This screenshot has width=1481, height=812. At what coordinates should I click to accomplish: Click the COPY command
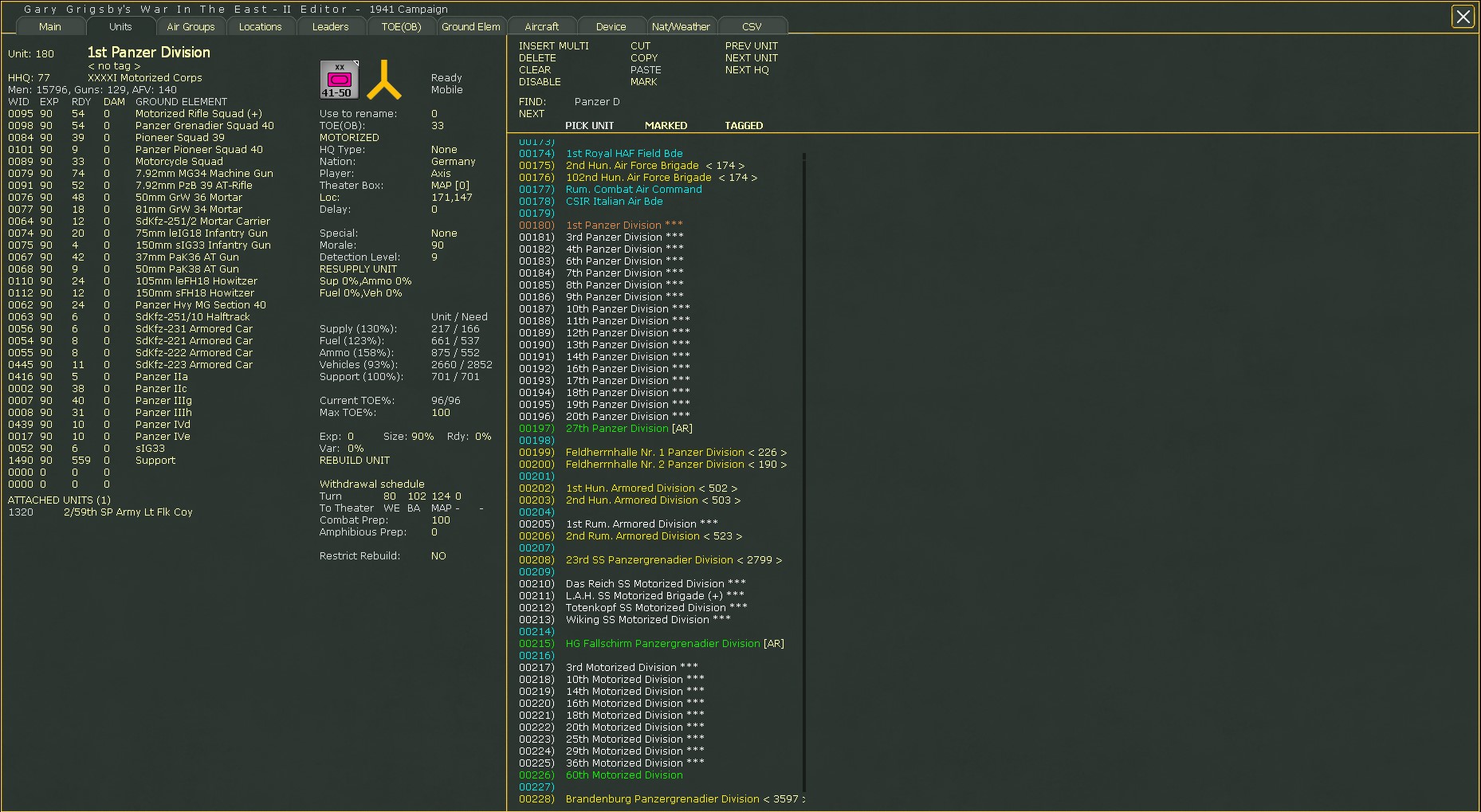pos(644,58)
